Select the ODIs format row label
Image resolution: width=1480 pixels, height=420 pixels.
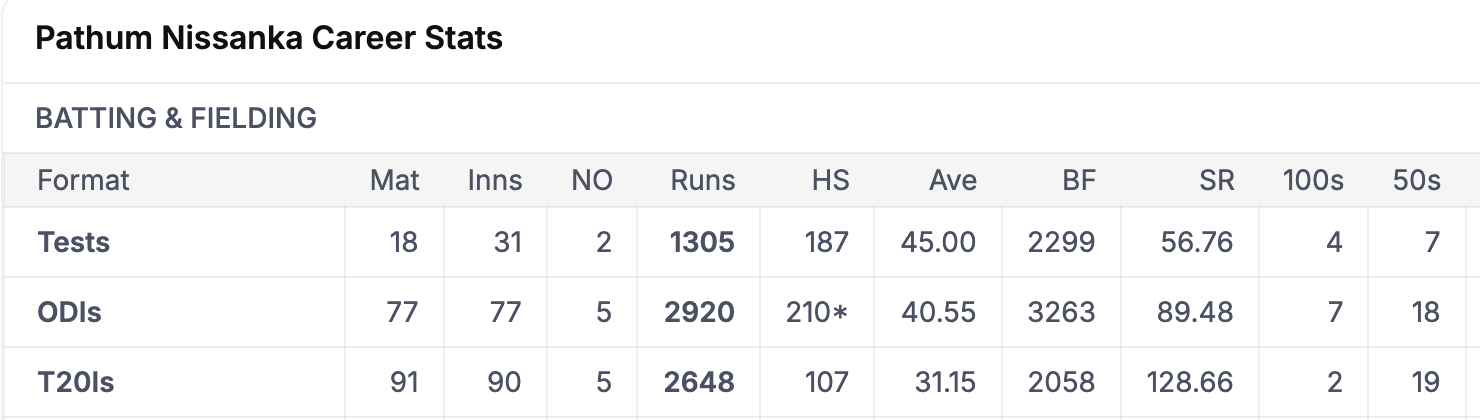click(x=70, y=312)
